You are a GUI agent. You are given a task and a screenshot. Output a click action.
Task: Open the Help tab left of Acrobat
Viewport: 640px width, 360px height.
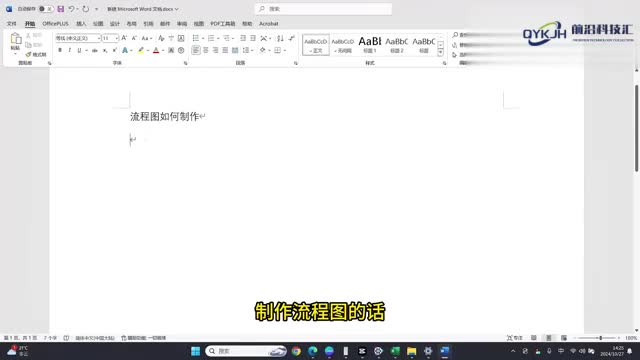point(247,24)
